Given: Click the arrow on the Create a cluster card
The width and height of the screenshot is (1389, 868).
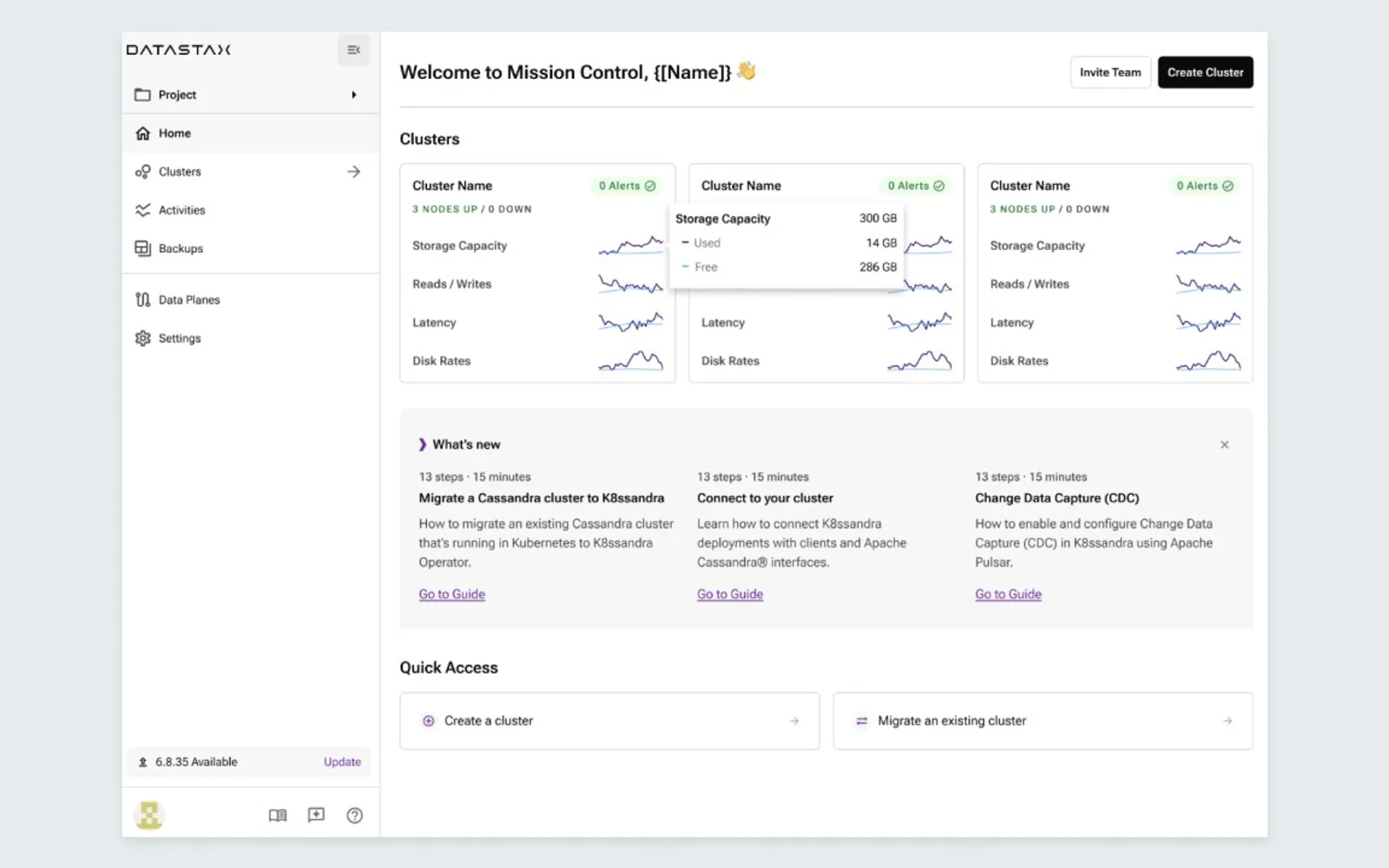Looking at the screenshot, I should 794,720.
